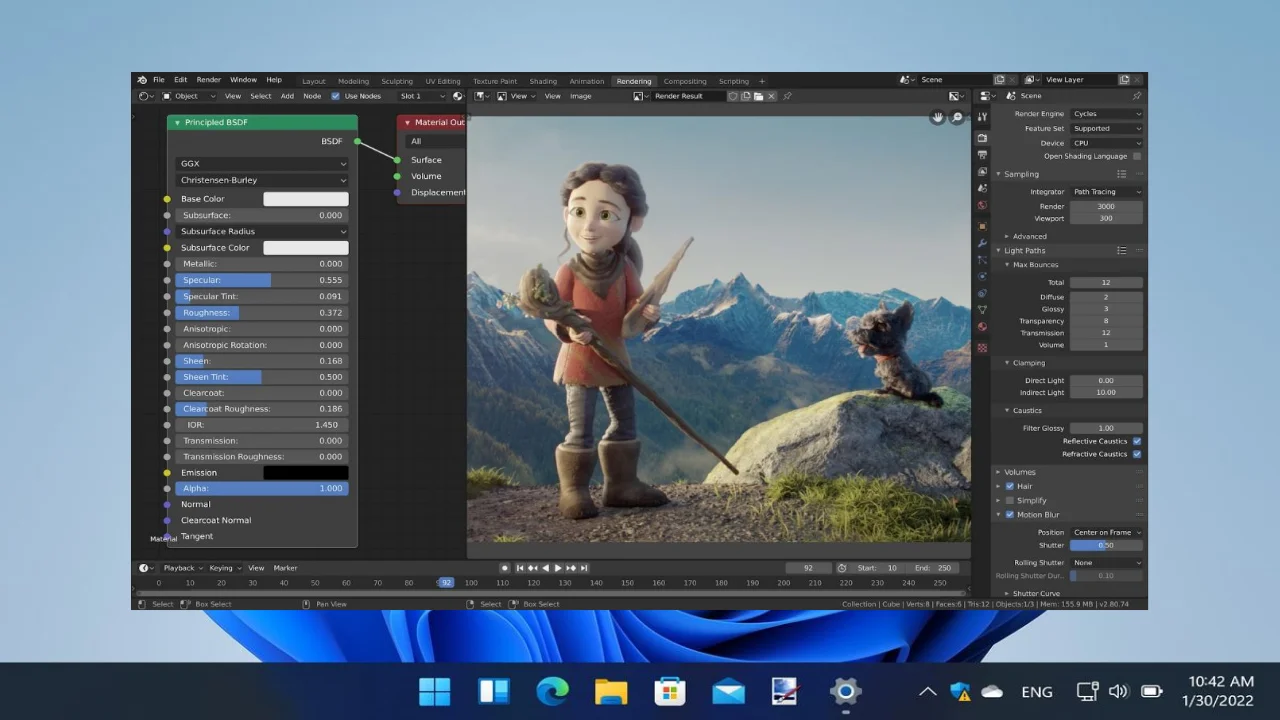
Task: Click the Roughness slider
Action: pos(262,313)
